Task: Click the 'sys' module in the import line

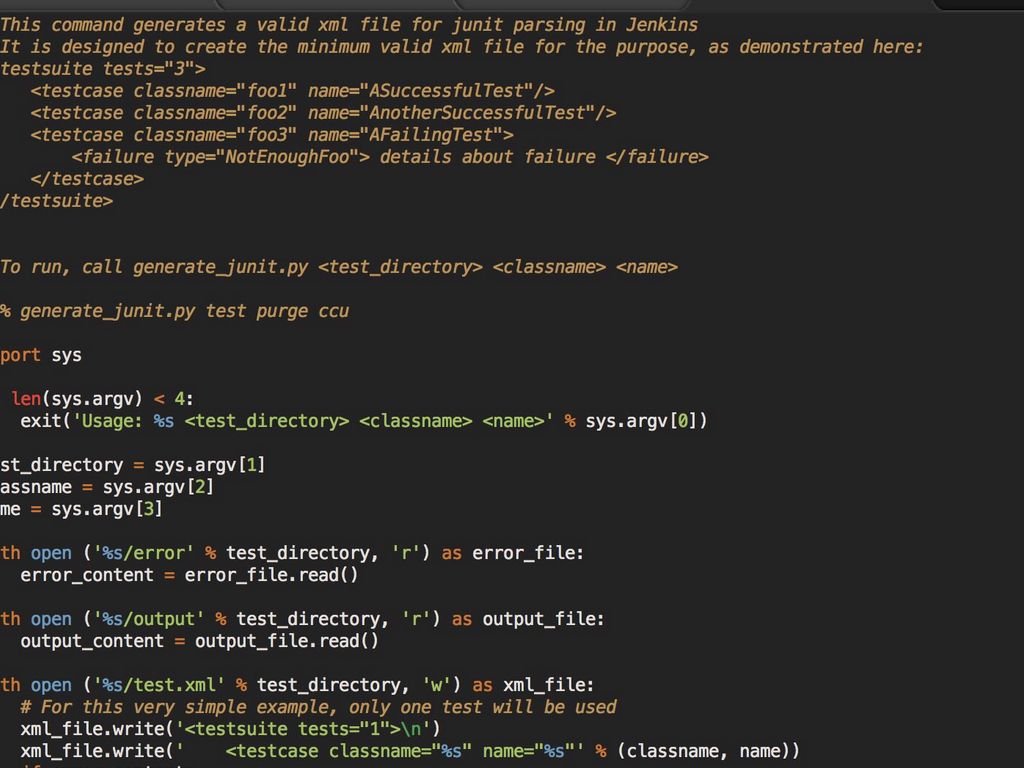Action: tap(67, 354)
